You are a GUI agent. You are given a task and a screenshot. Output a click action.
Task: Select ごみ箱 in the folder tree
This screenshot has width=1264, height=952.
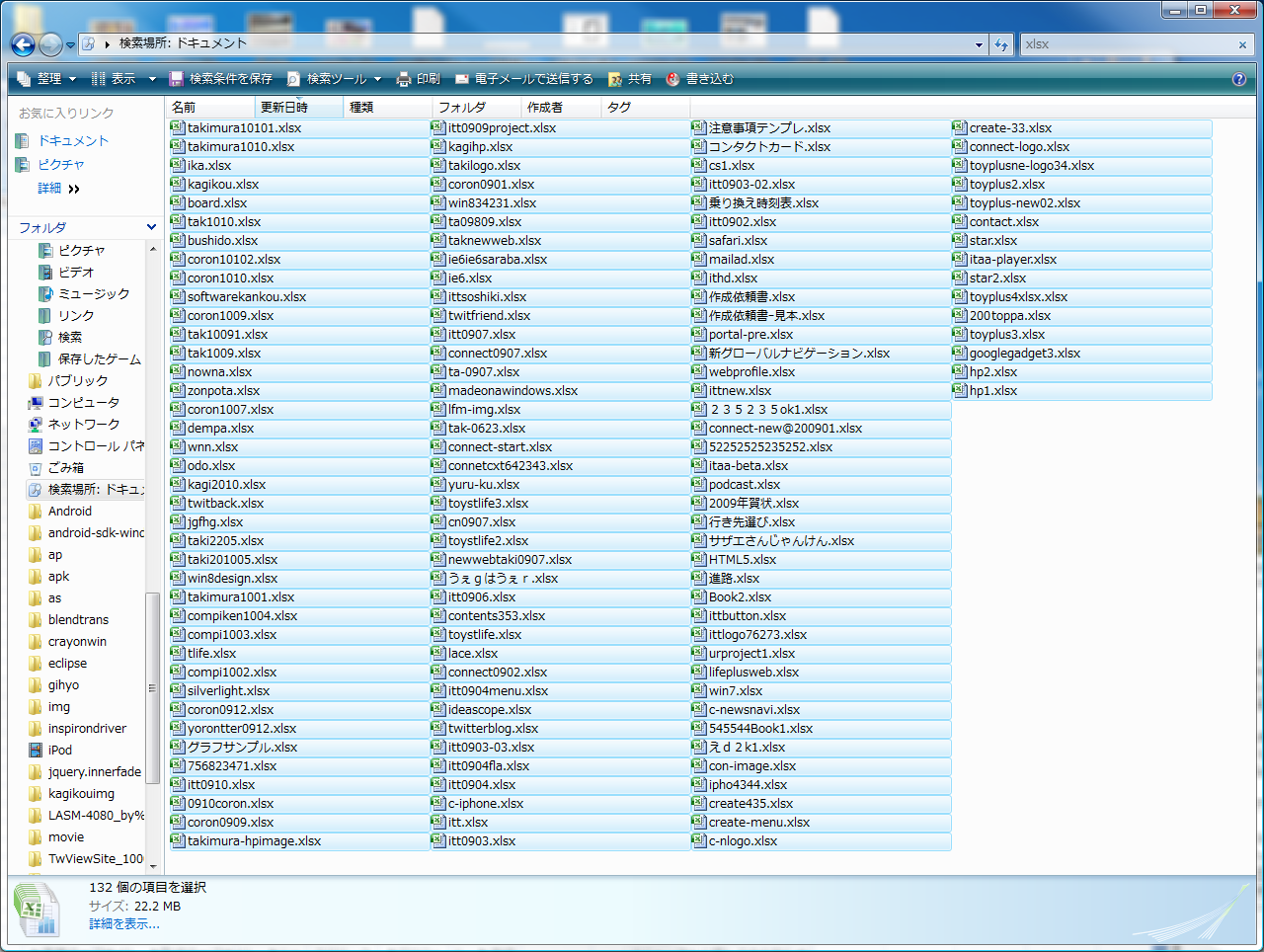[66, 468]
